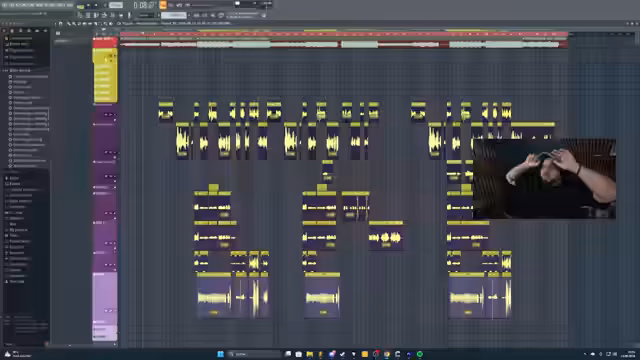The image size is (640, 360).
Task: Select the middle large waveform clip in bottom row
Action: coord(322,296)
